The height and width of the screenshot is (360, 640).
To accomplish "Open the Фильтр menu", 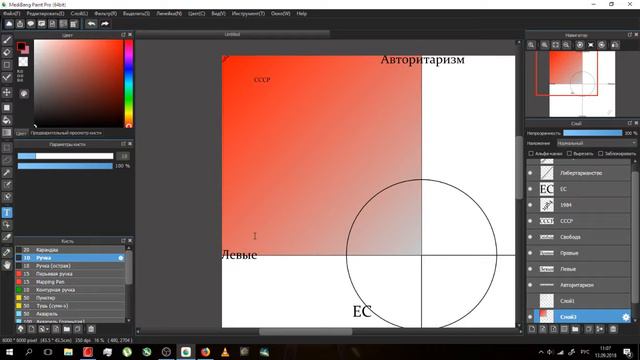I will (105, 13).
